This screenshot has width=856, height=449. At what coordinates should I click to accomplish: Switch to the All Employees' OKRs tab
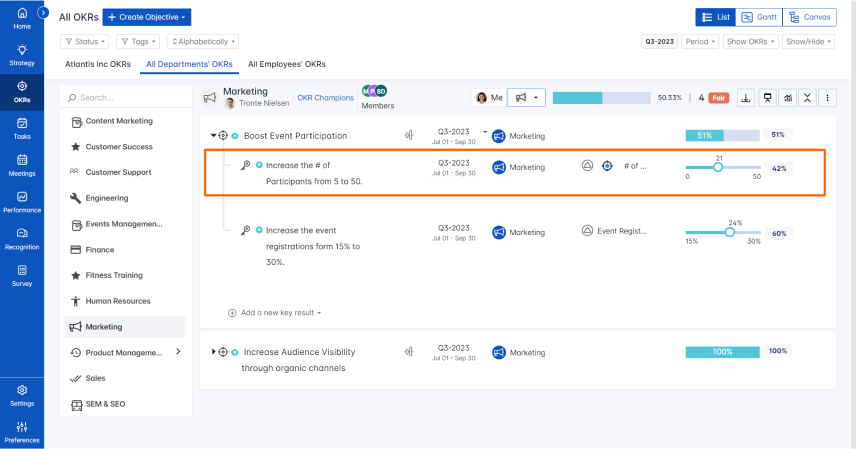tap(287, 64)
